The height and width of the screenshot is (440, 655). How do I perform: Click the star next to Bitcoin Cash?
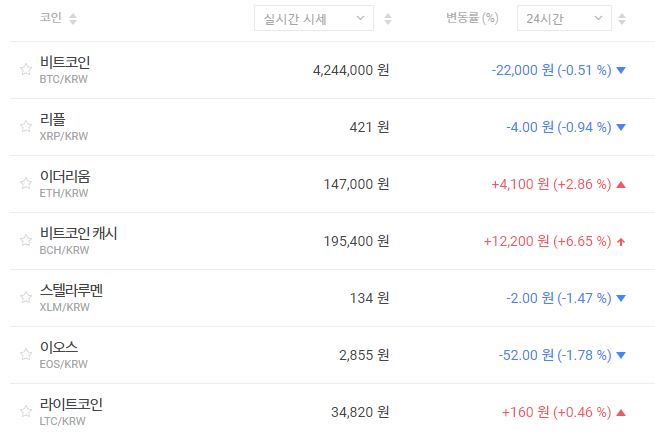(26, 241)
